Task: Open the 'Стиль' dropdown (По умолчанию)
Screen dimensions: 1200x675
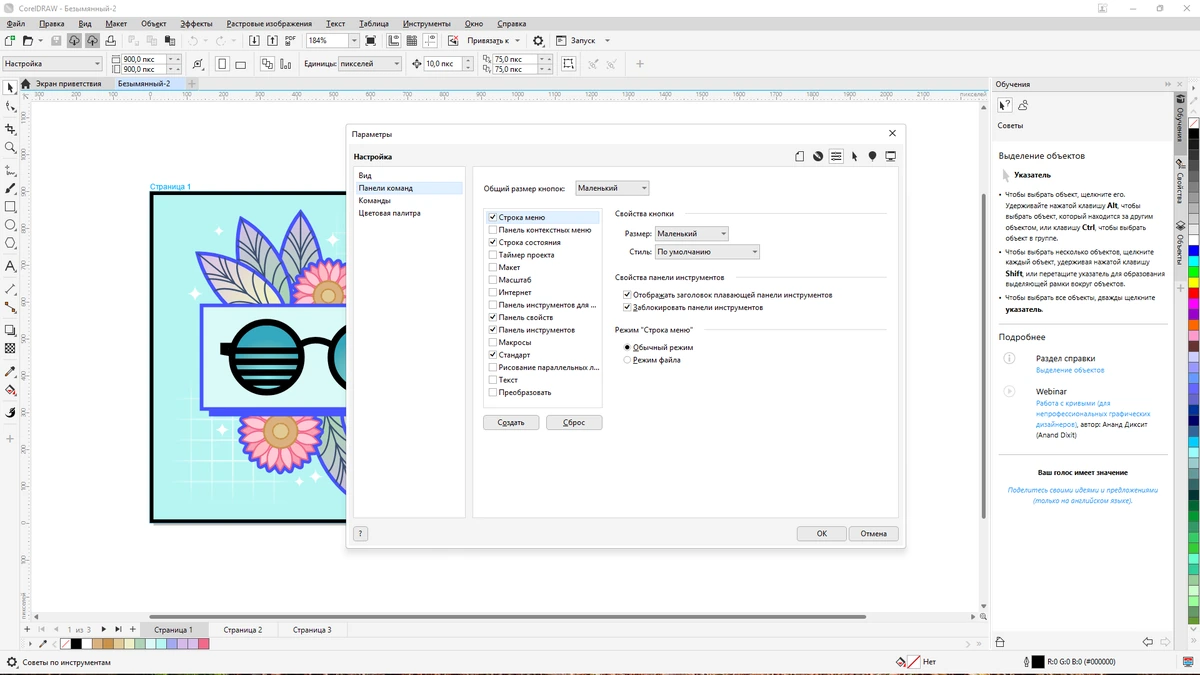Action: click(x=707, y=252)
